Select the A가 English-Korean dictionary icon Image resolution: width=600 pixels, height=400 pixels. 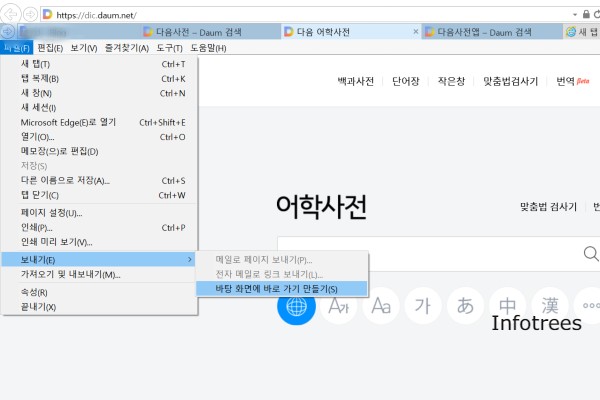coord(339,306)
